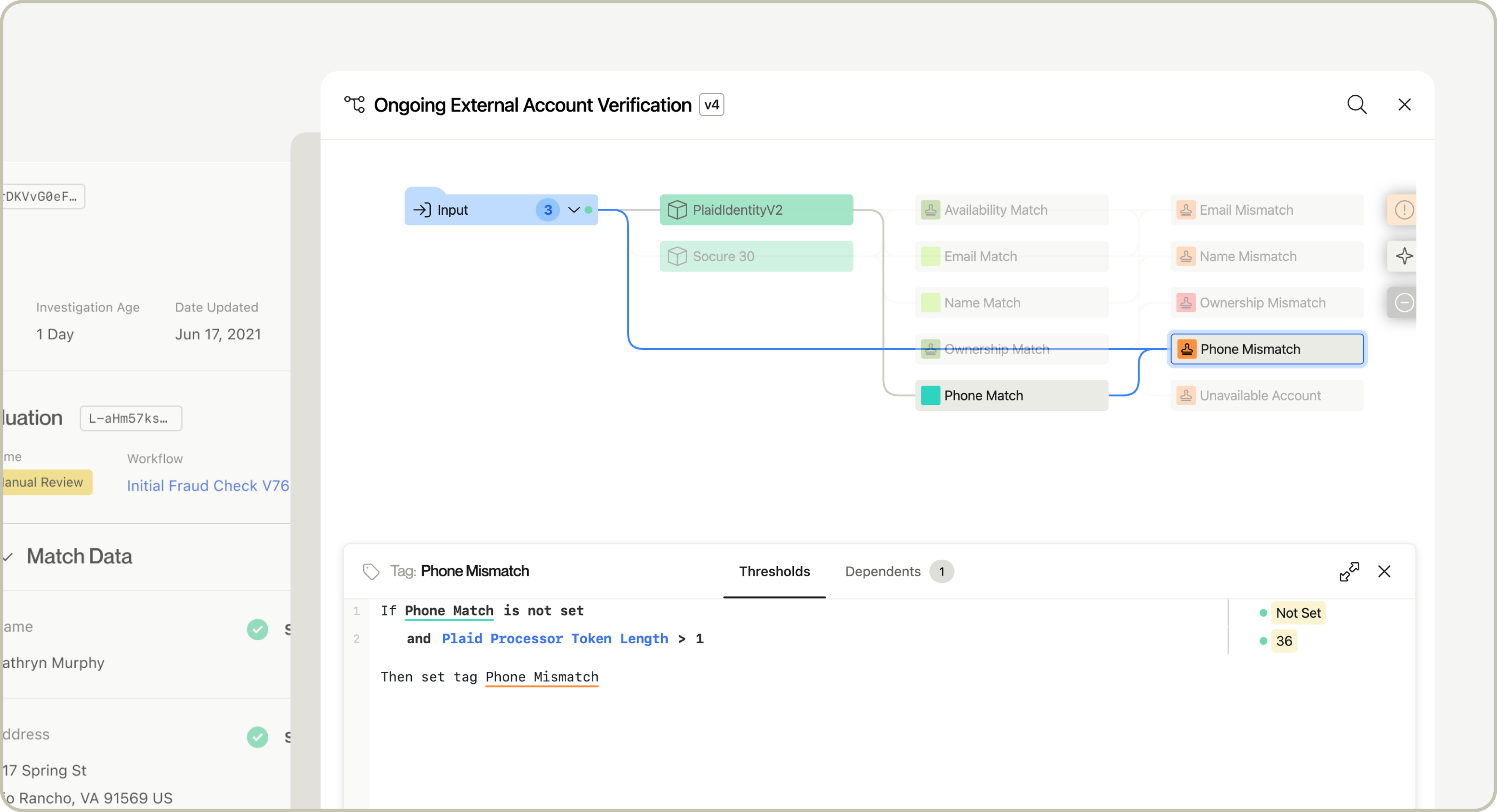Image resolution: width=1497 pixels, height=812 pixels.
Task: Open the Initial Fraud Check V76 link
Action: (207, 485)
